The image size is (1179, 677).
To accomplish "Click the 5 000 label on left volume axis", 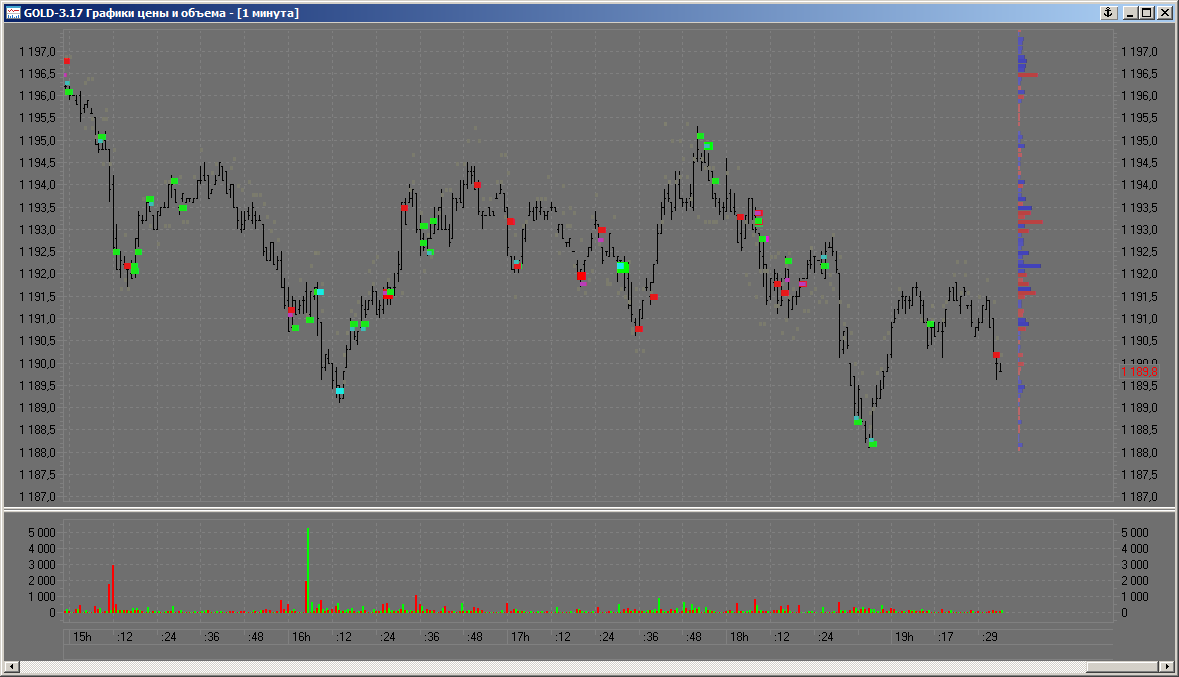I will point(40,533).
